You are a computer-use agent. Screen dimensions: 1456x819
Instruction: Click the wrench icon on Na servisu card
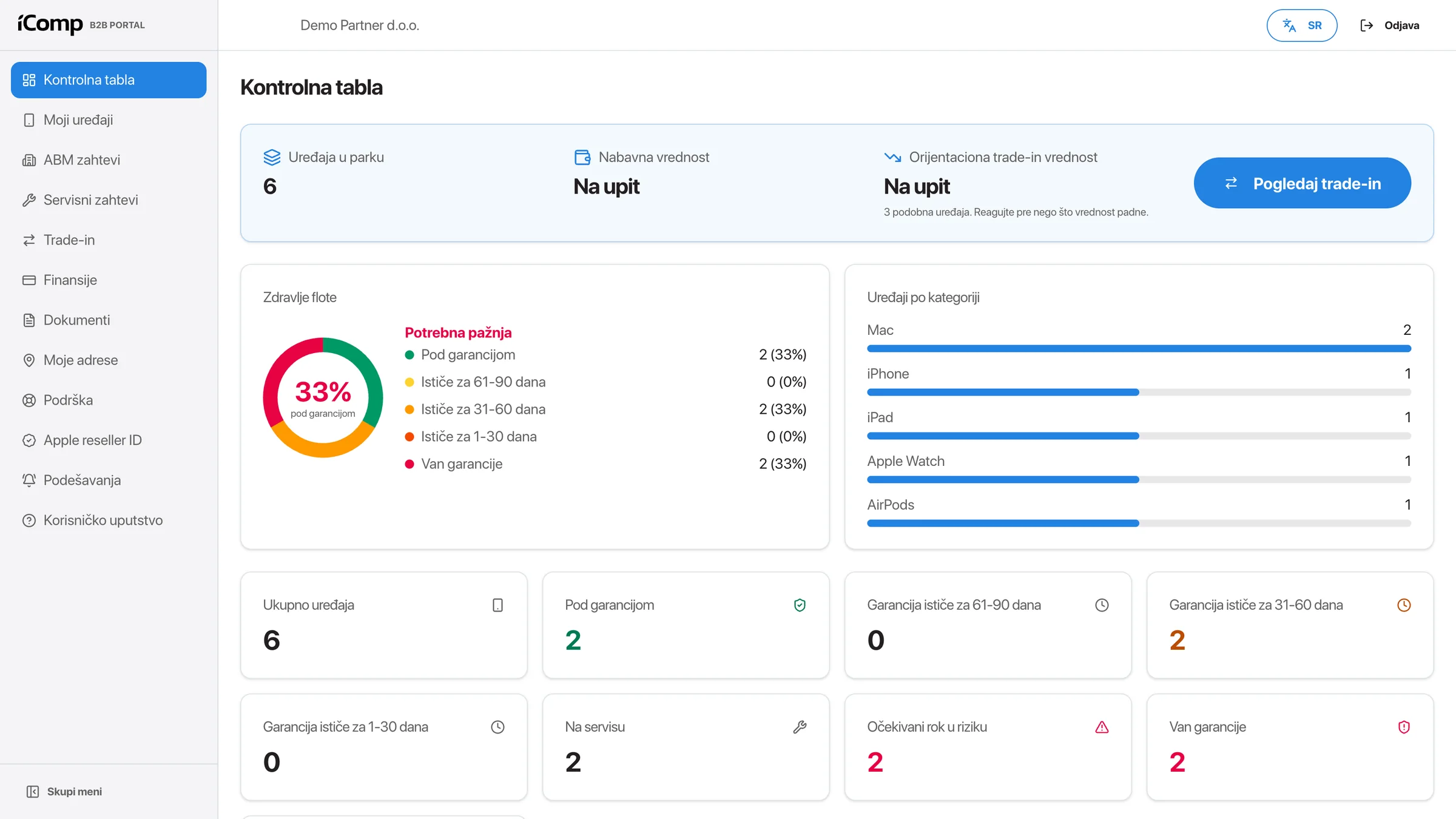click(800, 727)
